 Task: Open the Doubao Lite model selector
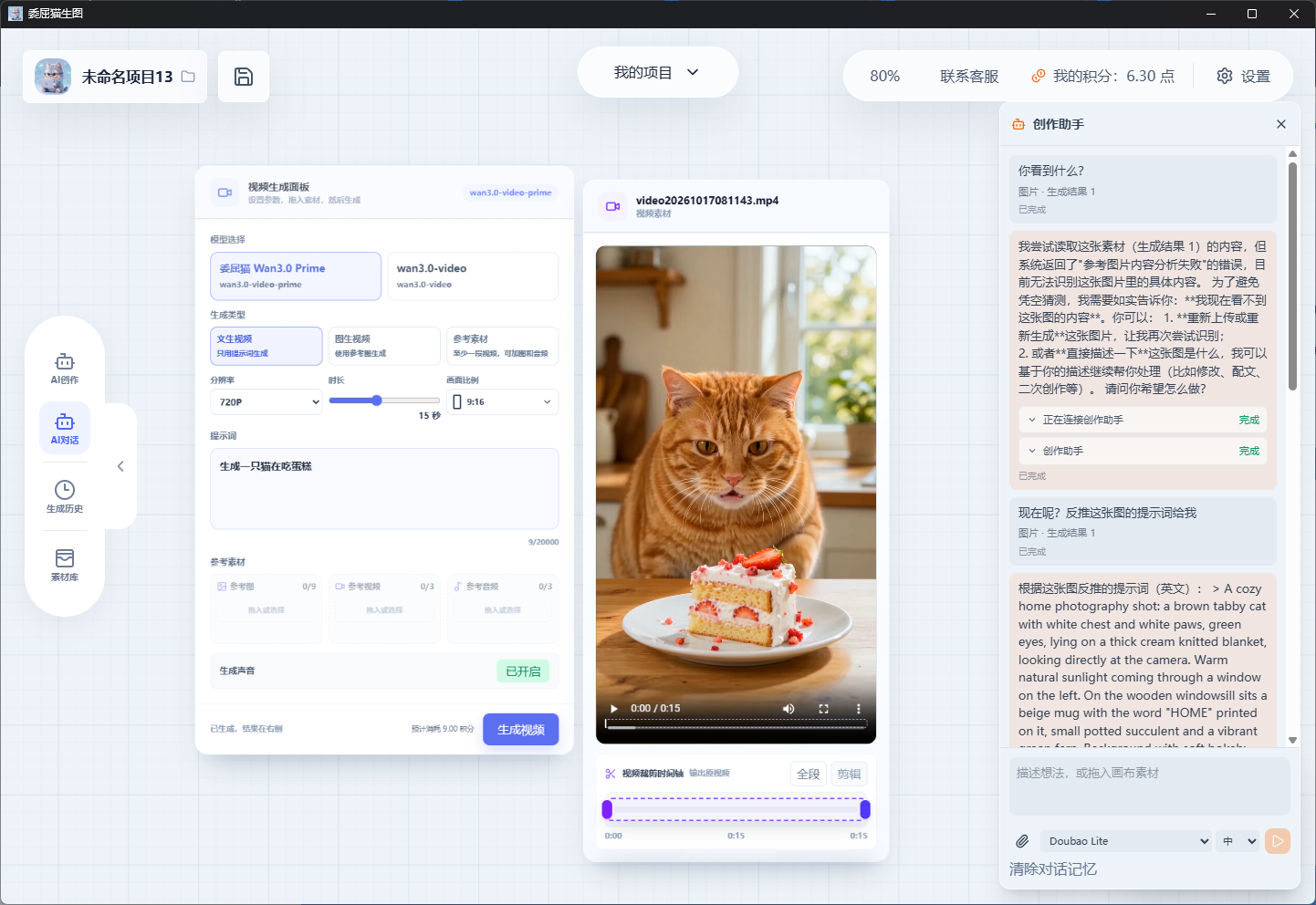coord(1127,841)
